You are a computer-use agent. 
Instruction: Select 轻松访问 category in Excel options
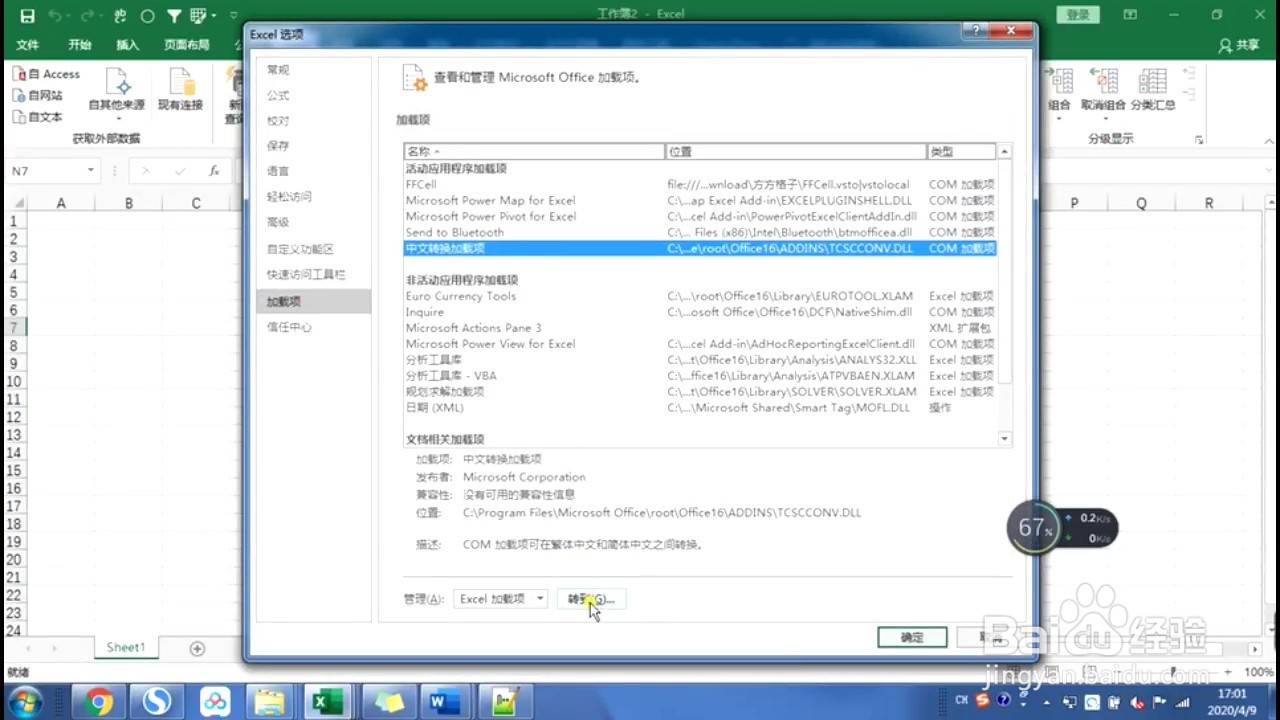(x=313, y=196)
